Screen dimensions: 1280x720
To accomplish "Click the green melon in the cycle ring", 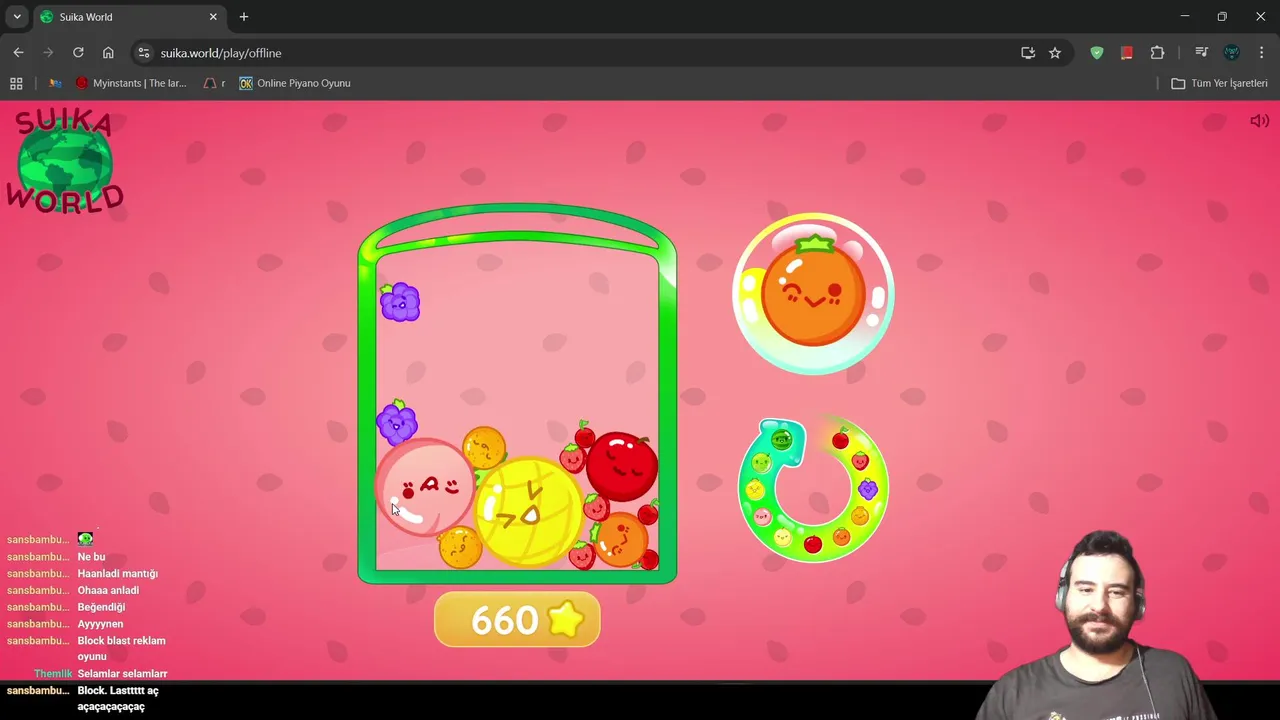I will [762, 463].
